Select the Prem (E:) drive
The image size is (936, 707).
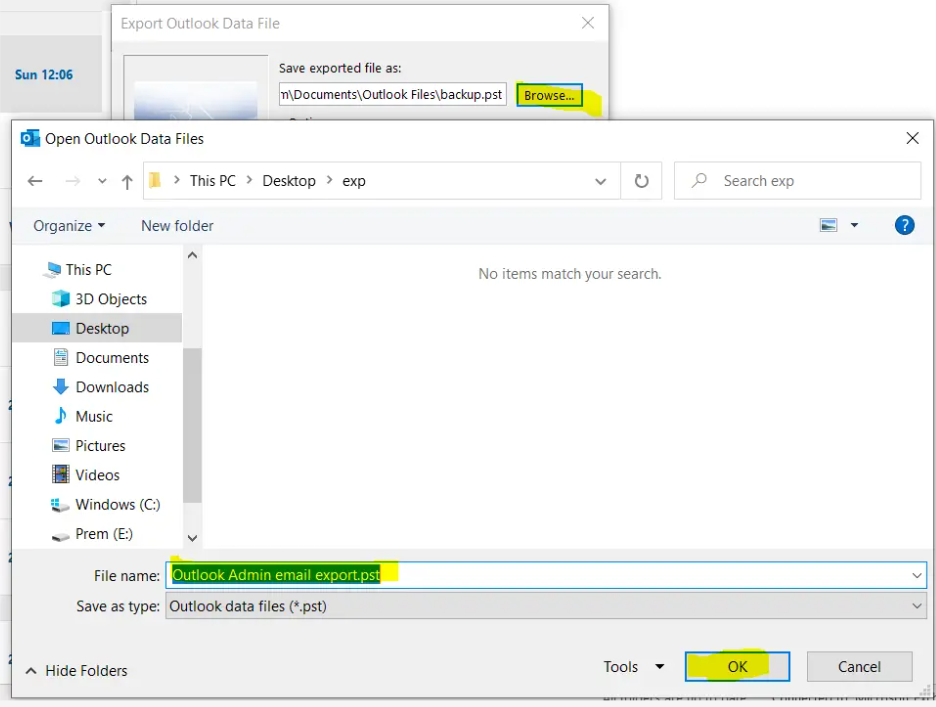104,534
